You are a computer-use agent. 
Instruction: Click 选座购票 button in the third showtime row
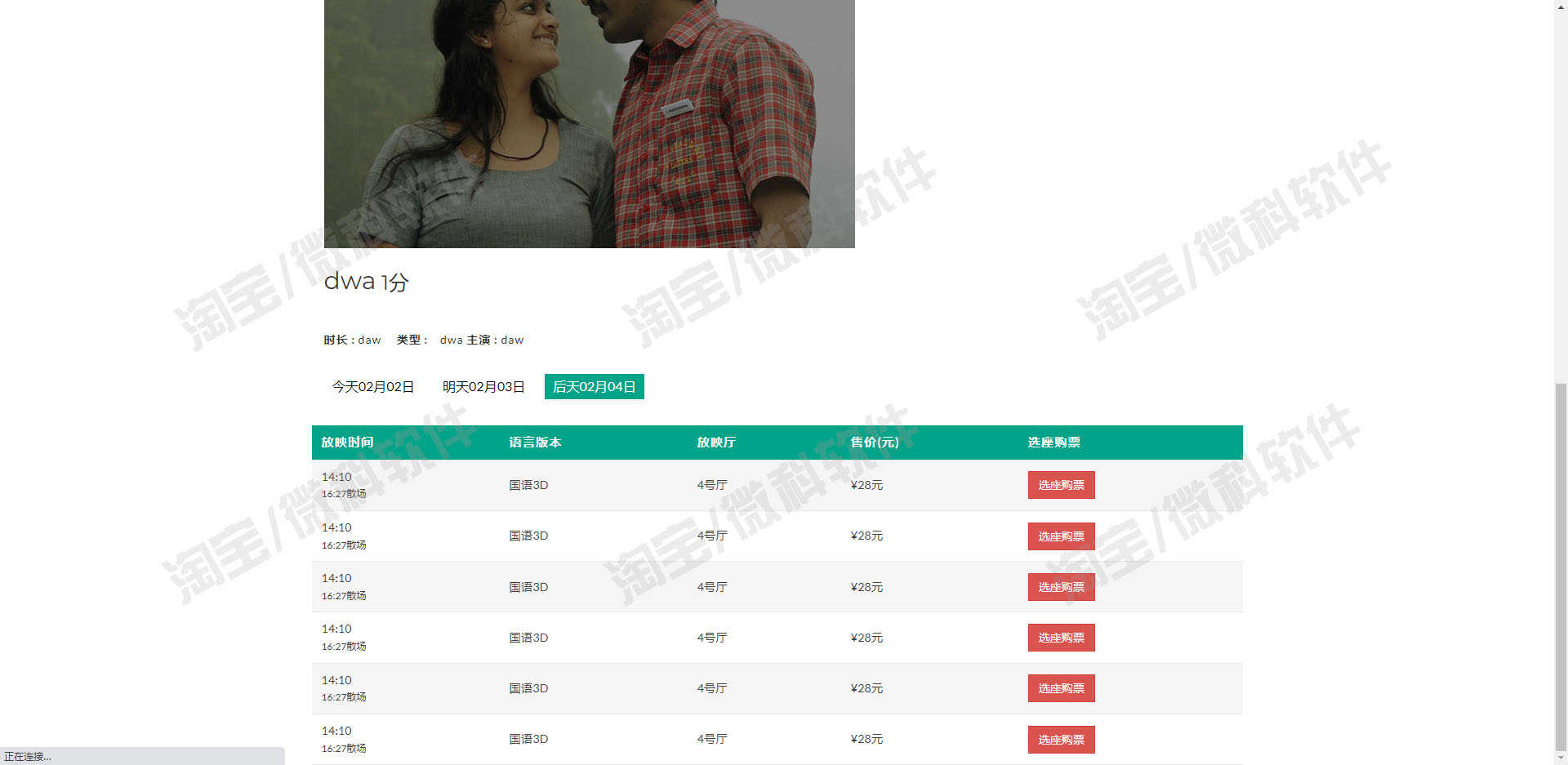1061,587
